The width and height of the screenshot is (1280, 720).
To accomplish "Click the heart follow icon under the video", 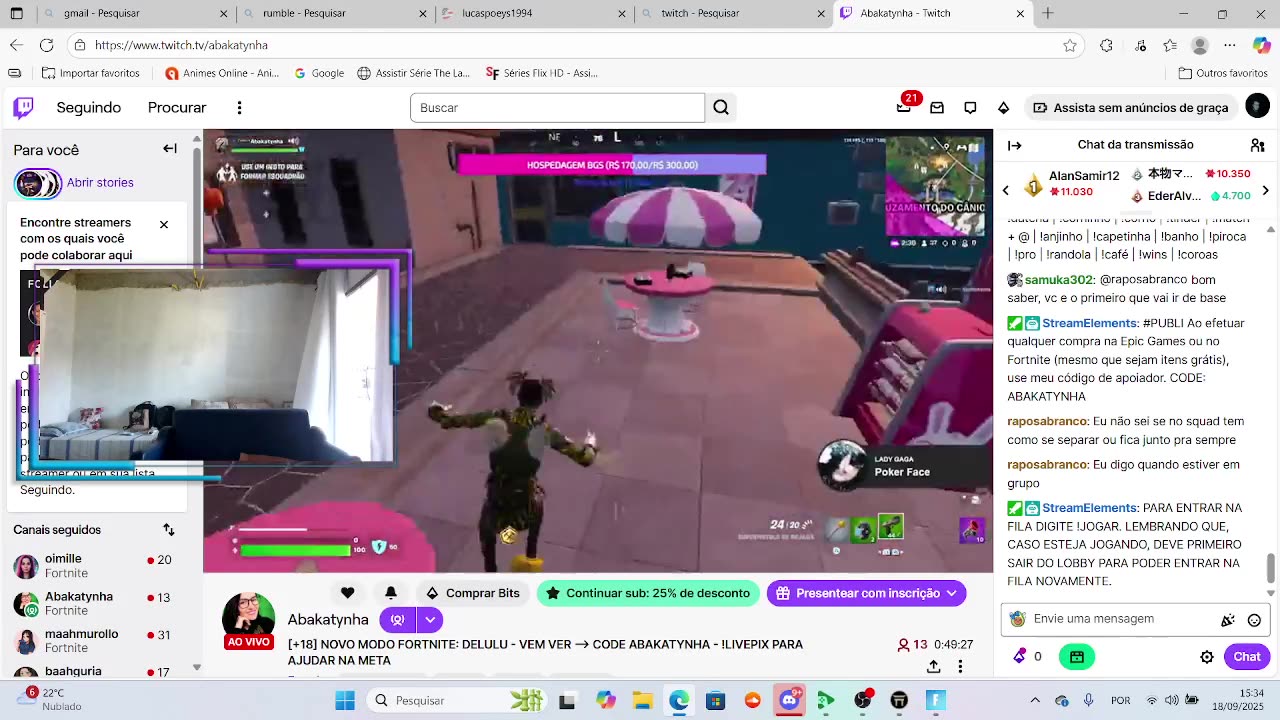I will point(347,593).
